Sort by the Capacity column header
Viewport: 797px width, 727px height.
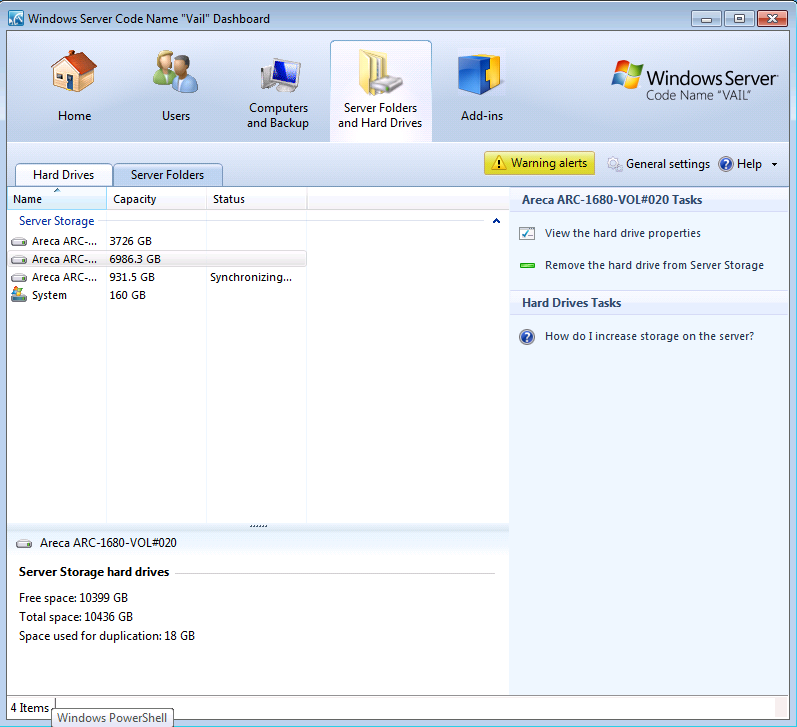click(x=156, y=199)
